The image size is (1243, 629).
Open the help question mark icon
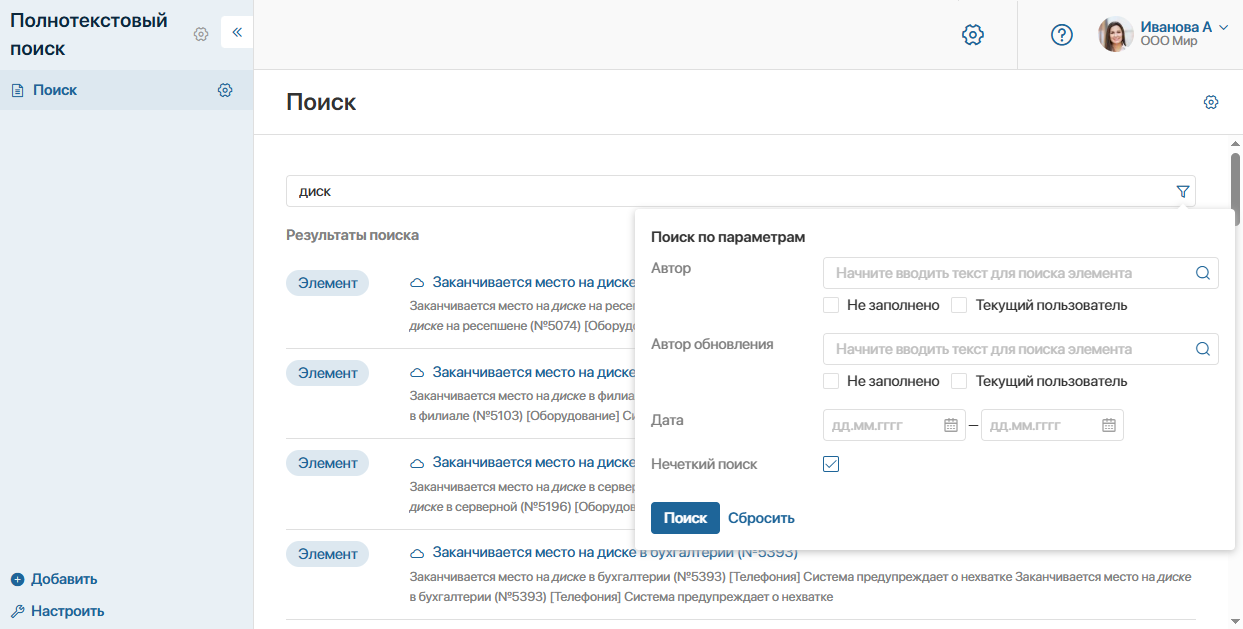pos(1062,35)
